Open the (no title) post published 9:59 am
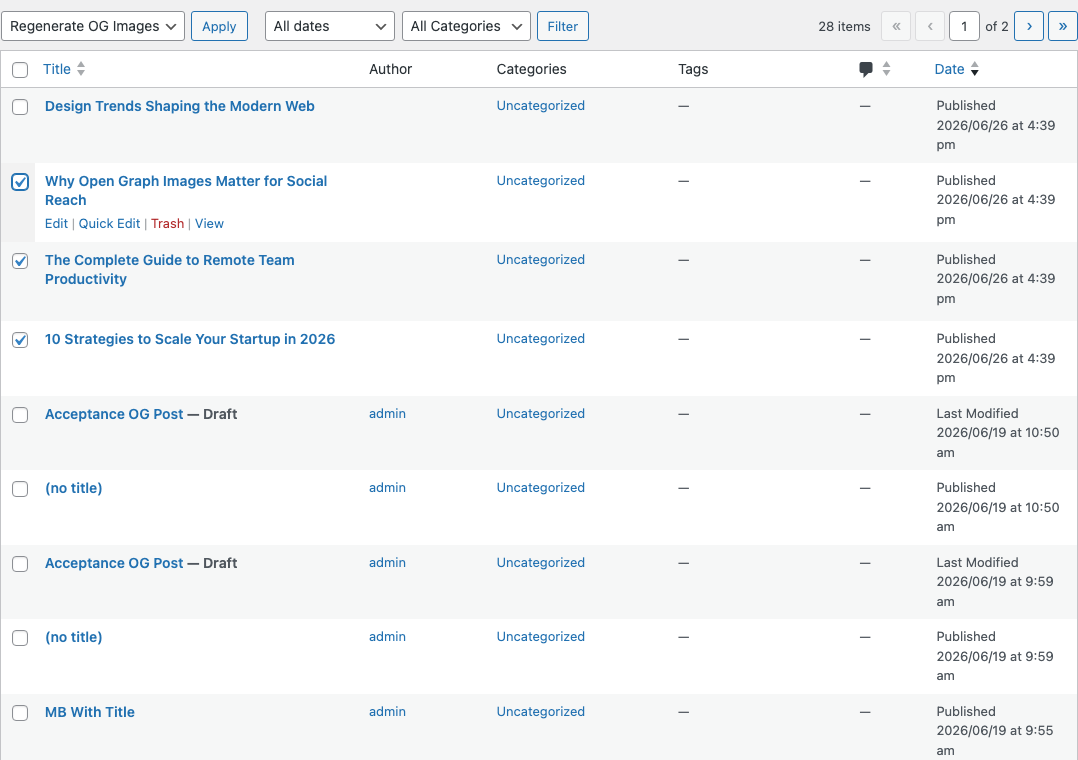This screenshot has height=760, width=1078. (x=74, y=638)
